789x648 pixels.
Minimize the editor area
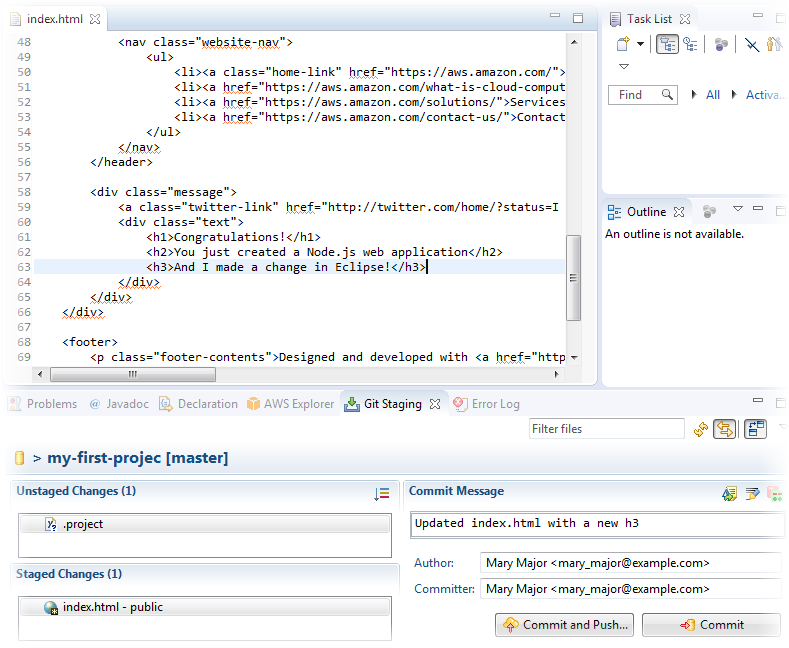tap(555, 16)
